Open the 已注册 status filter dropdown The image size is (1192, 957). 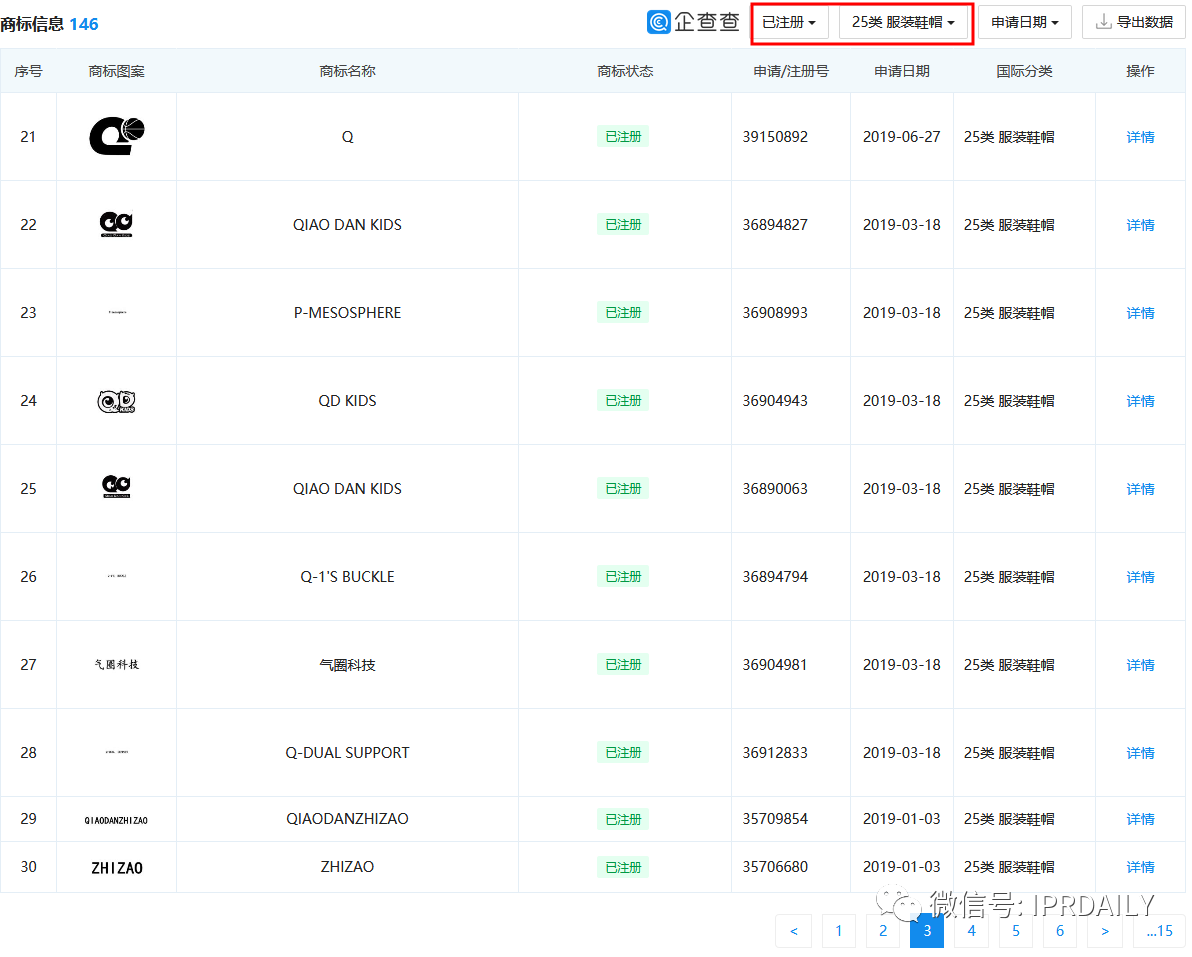[791, 23]
